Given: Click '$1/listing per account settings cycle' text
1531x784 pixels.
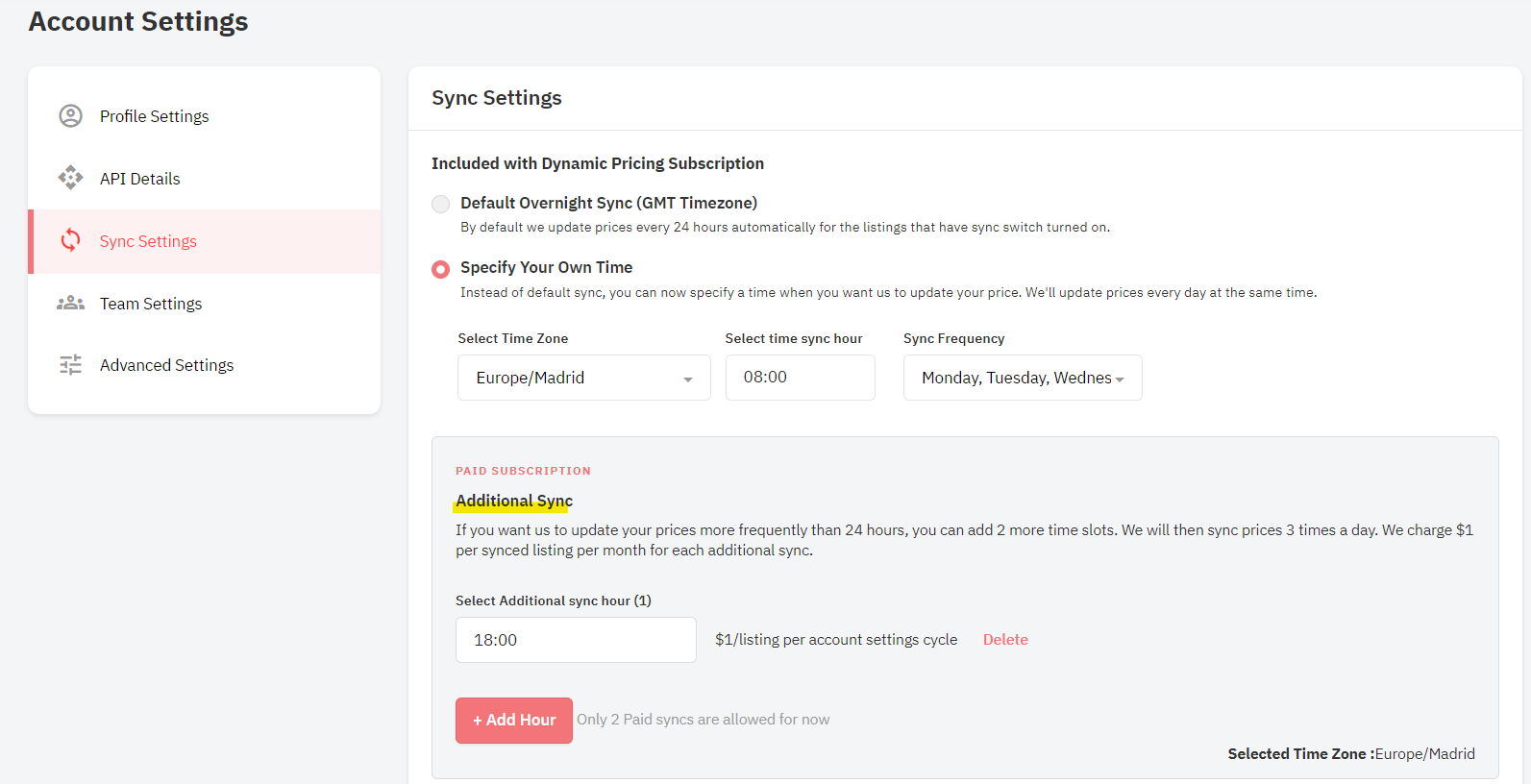Looking at the screenshot, I should [x=836, y=640].
